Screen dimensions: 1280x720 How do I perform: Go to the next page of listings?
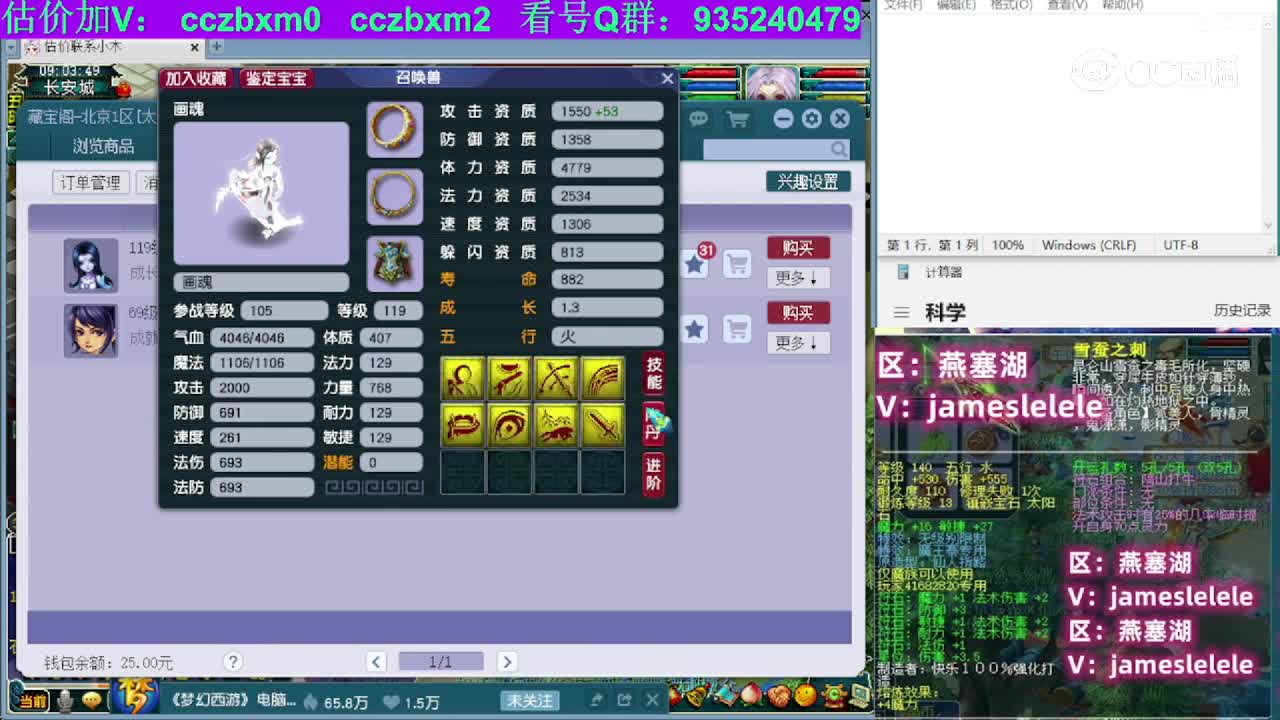pos(506,661)
